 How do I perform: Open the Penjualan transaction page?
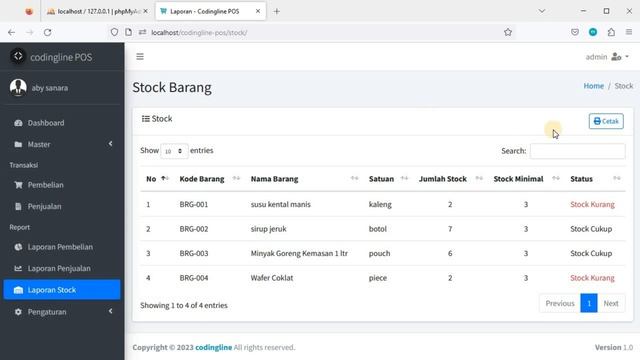click(62, 207)
